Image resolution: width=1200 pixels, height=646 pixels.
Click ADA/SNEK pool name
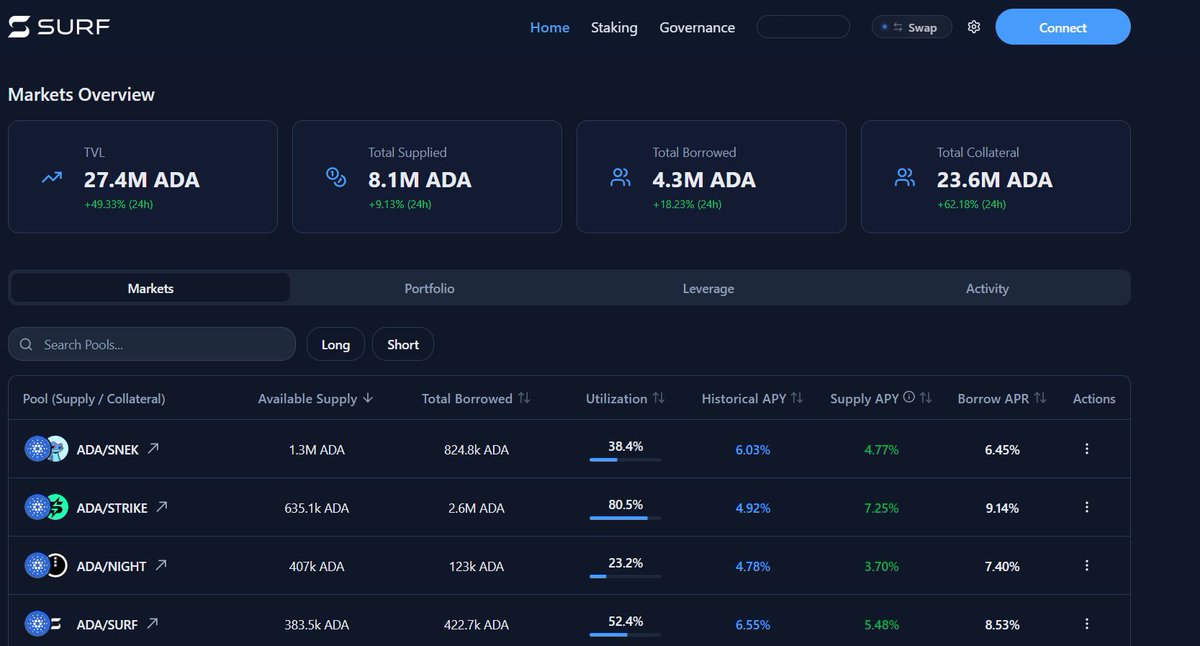(108, 449)
